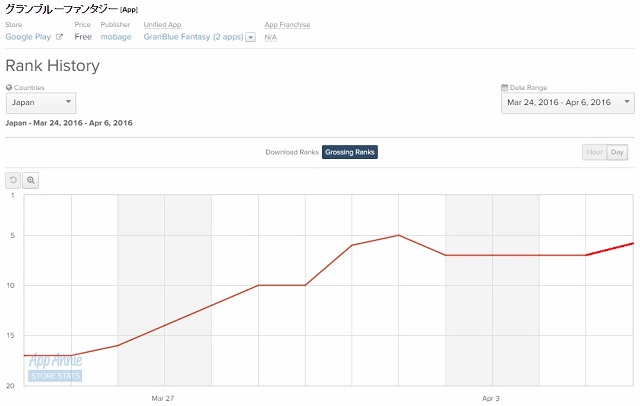Select the magnifier zoom-in chart icon
The height and width of the screenshot is (406, 640).
tap(31, 180)
